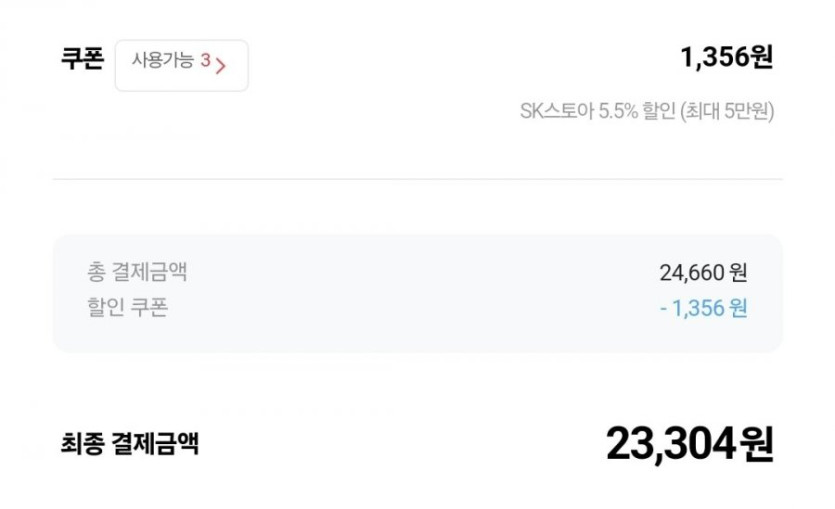The width and height of the screenshot is (835, 509).
Task: Click the 할인 word in the SK스토아 coupon line
Action: [660, 111]
